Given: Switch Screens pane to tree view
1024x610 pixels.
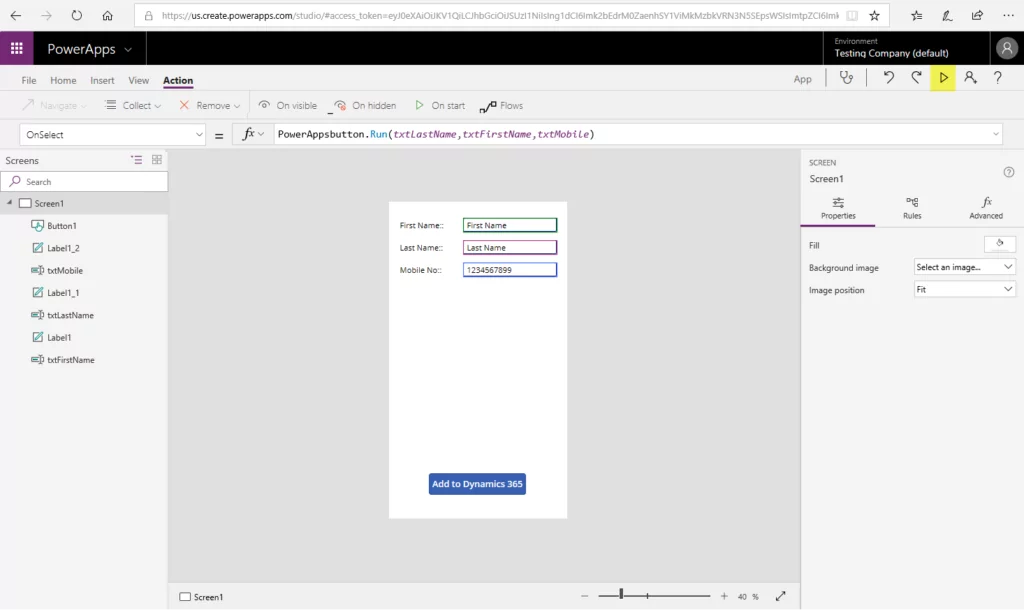Looking at the screenshot, I should pyautogui.click(x=136, y=160).
